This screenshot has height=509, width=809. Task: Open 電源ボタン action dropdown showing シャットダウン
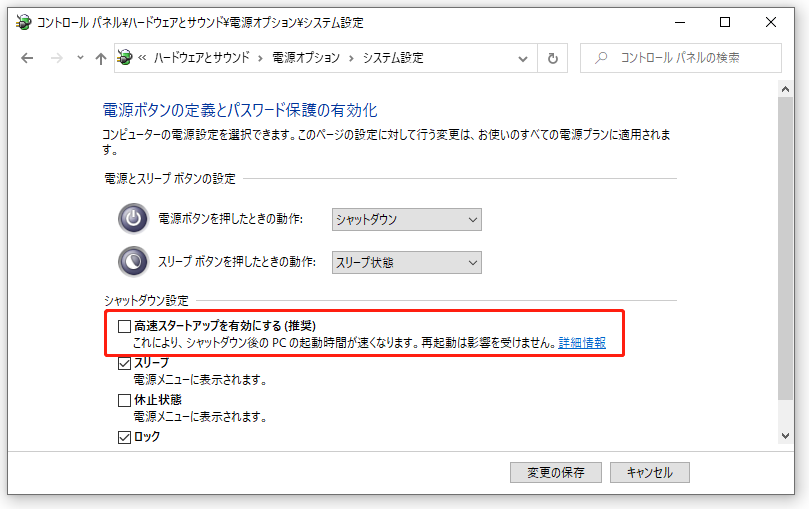pos(407,220)
